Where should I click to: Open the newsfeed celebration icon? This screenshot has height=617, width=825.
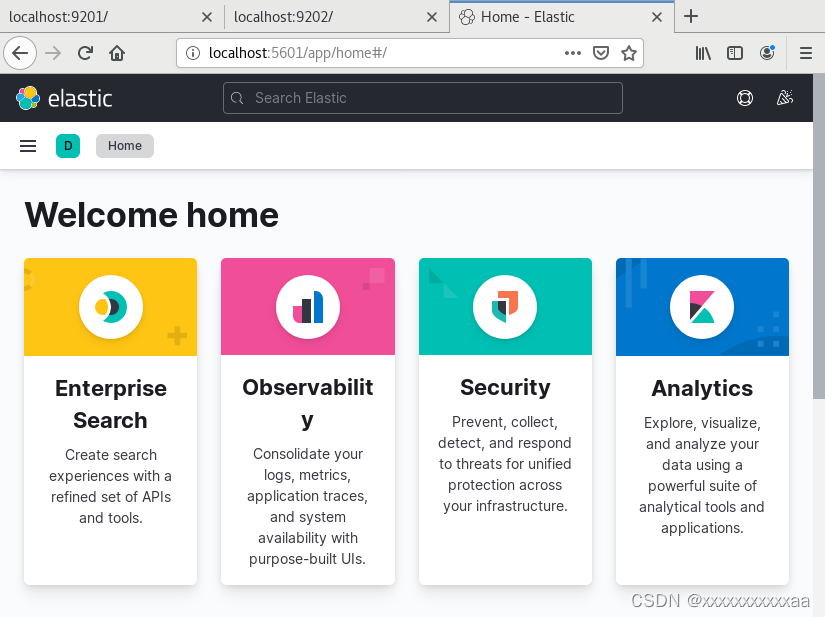(784, 98)
